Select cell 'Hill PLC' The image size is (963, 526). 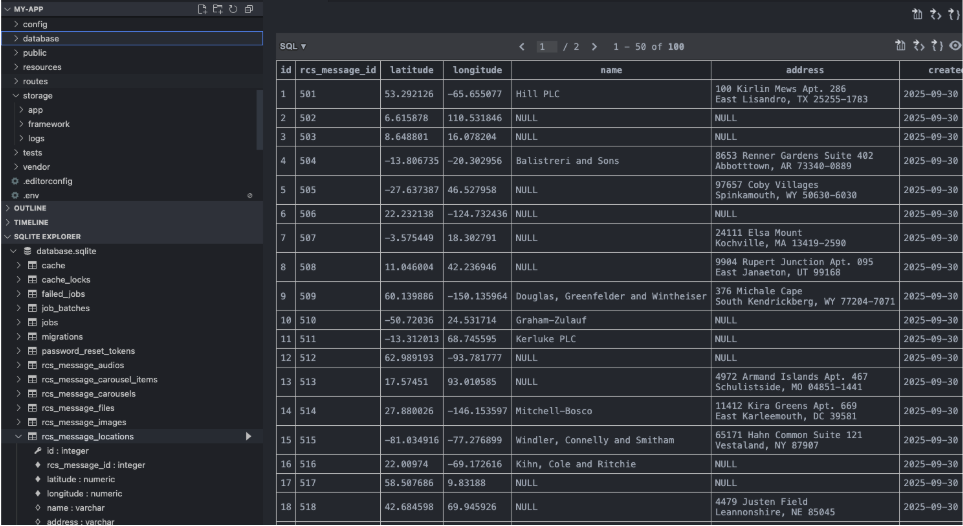(611, 94)
